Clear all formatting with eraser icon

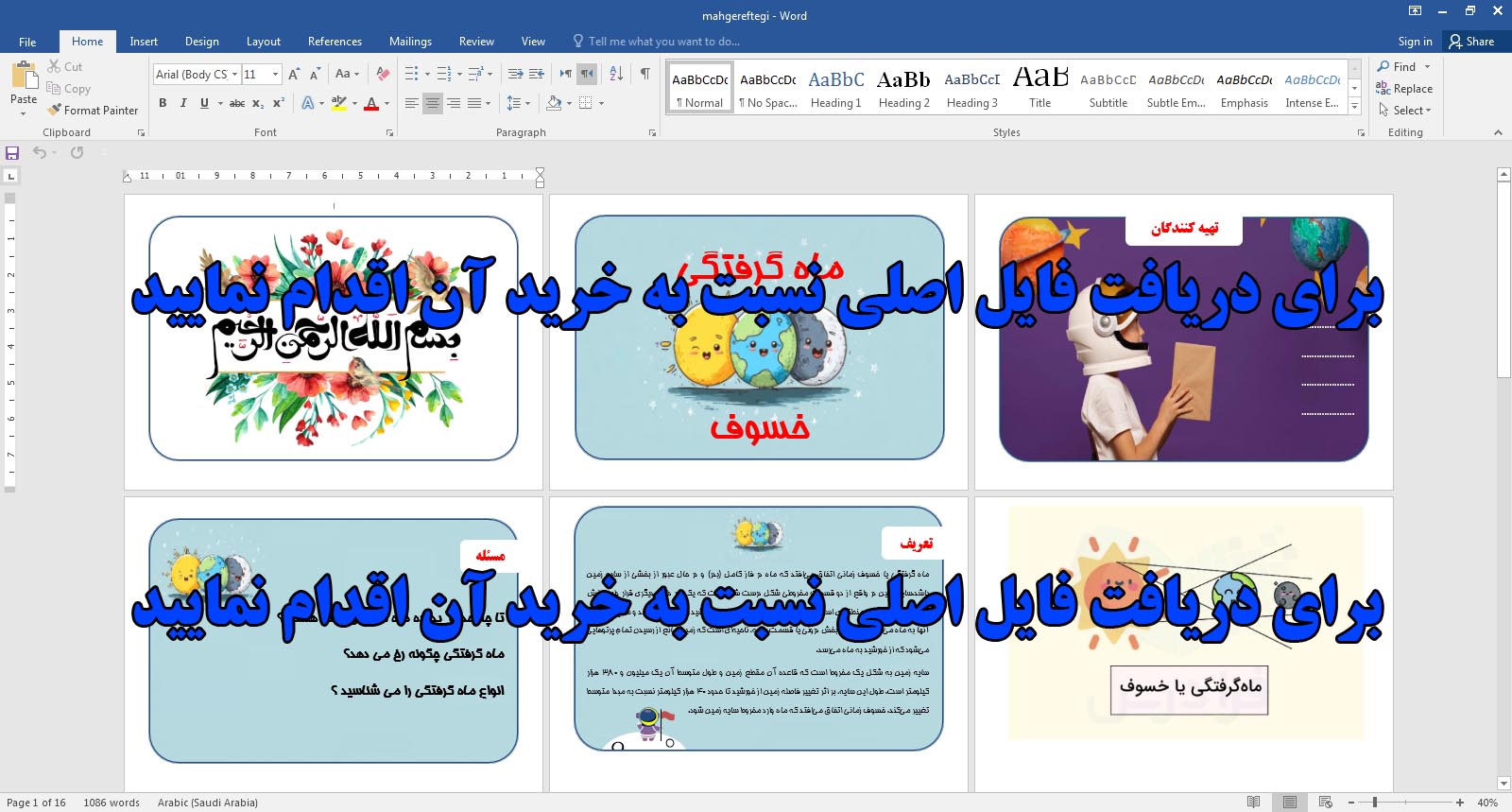[x=383, y=74]
